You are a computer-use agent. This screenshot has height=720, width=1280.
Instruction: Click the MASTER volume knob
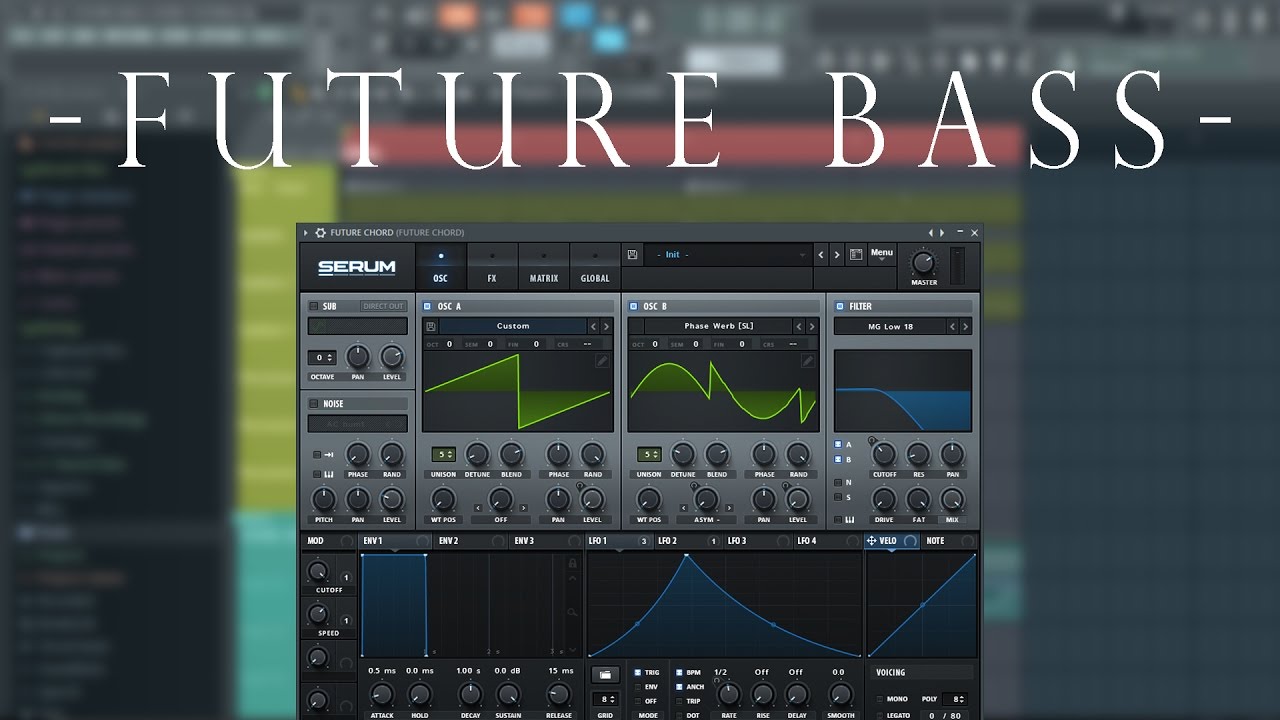click(924, 262)
